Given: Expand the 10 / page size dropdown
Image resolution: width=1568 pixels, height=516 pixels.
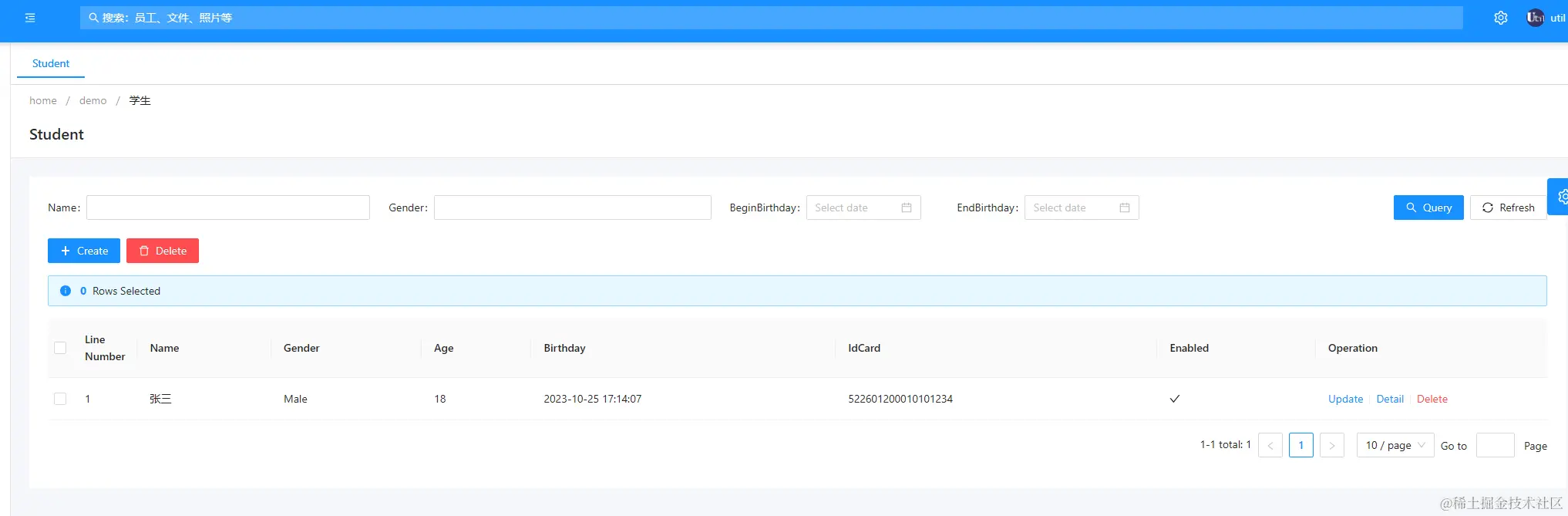Looking at the screenshot, I should pos(1395,445).
